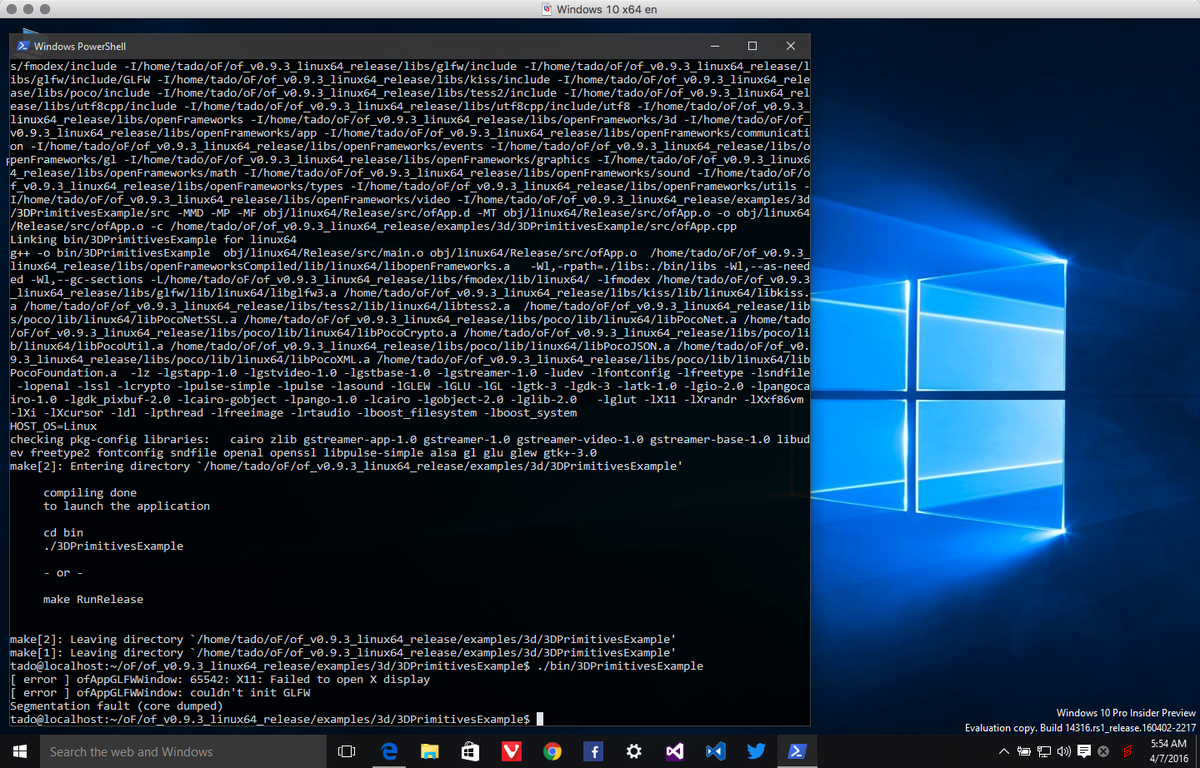
Task: Maximize the Windows PowerShell window
Action: coord(752,46)
